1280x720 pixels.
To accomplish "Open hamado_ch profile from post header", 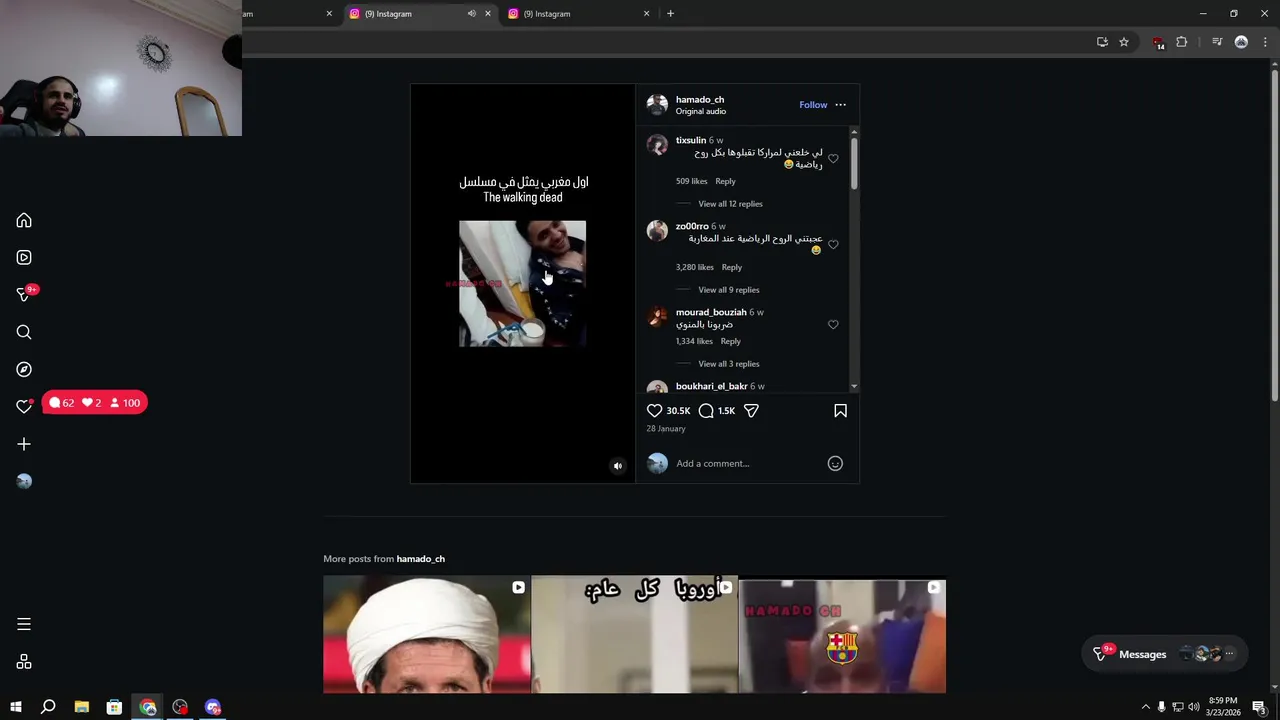I will tap(700, 99).
